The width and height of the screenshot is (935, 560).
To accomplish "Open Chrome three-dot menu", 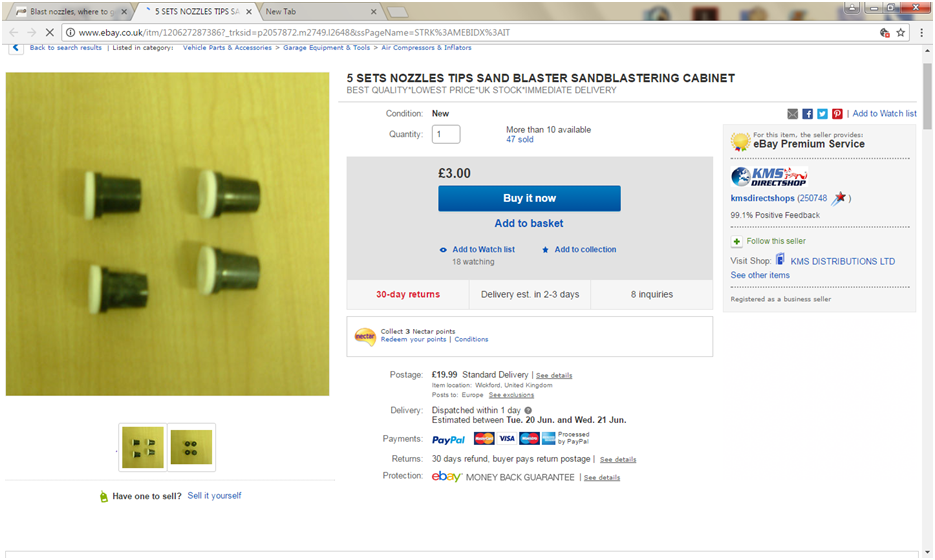I will point(921,32).
